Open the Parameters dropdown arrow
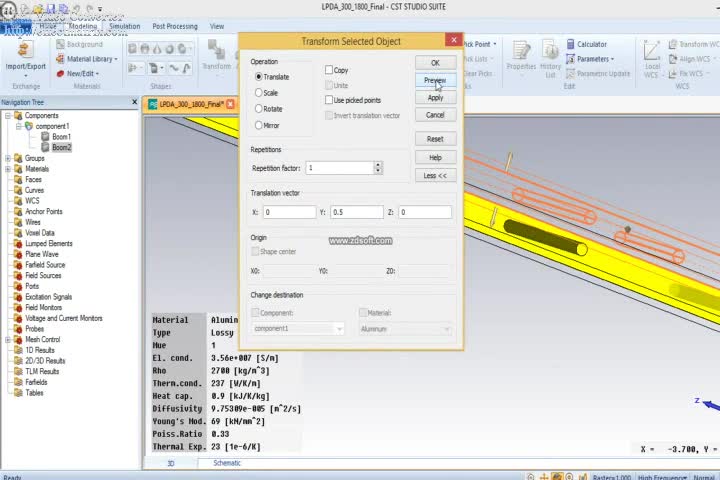Screen dimensions: 720x480 [612, 59]
